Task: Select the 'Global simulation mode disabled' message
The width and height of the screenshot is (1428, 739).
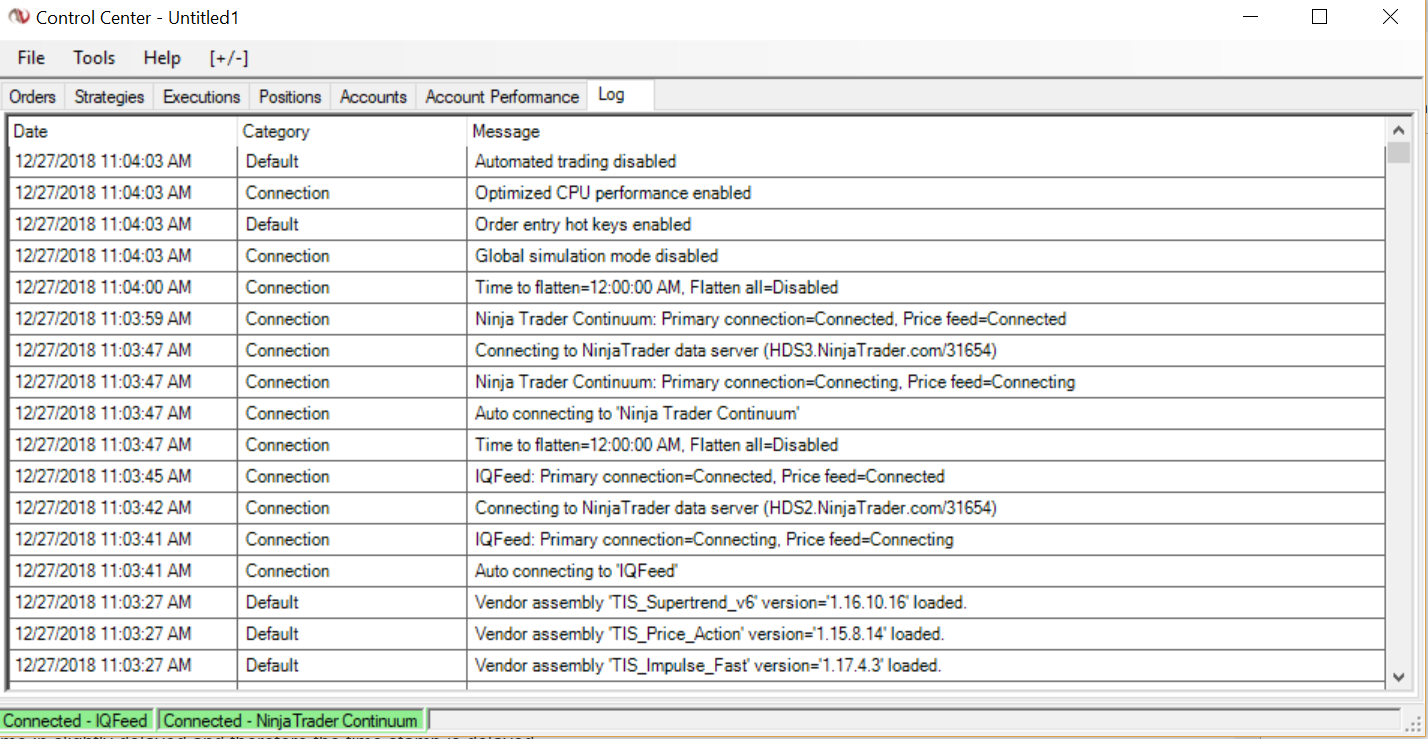Action: pyautogui.click(x=597, y=256)
